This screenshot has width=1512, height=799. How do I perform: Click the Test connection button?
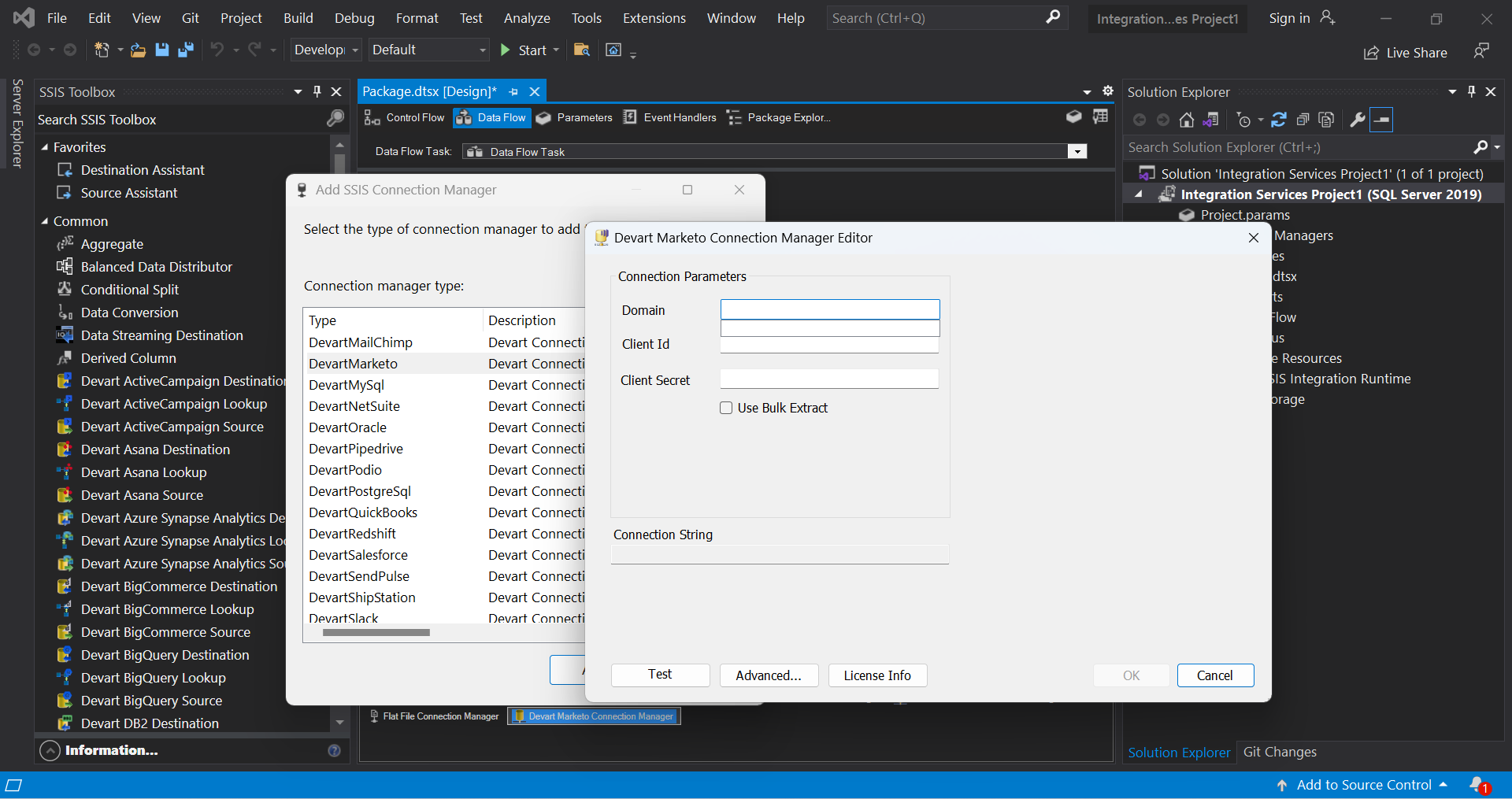660,675
